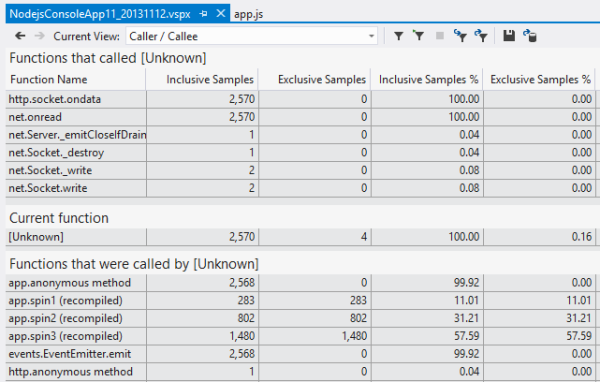Click the funnel icon left of save
Screen dimensions: 600x382
click(481, 36)
